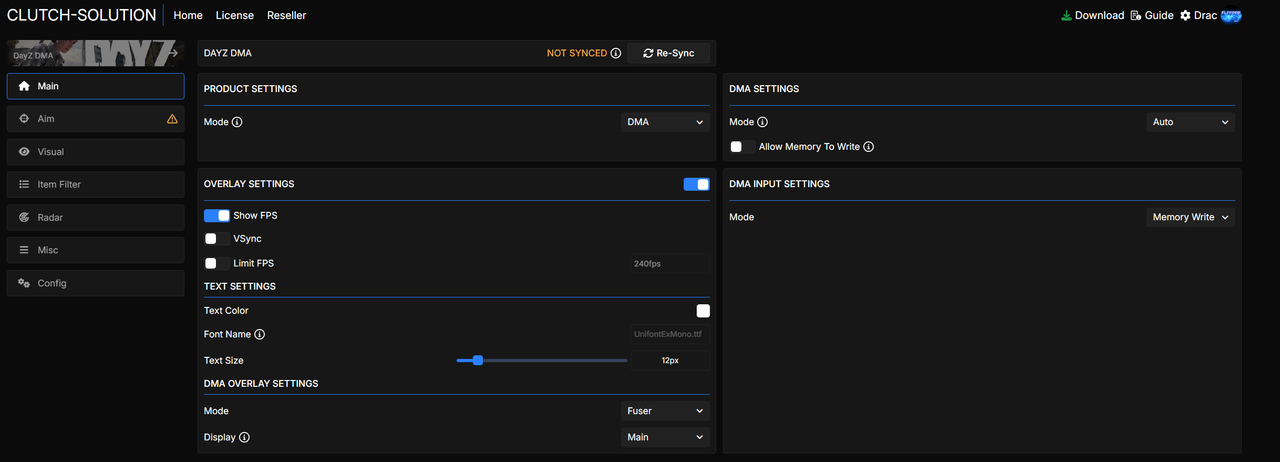1280x462 pixels.
Task: Switch to the Visual sidebar tab
Action: point(96,152)
